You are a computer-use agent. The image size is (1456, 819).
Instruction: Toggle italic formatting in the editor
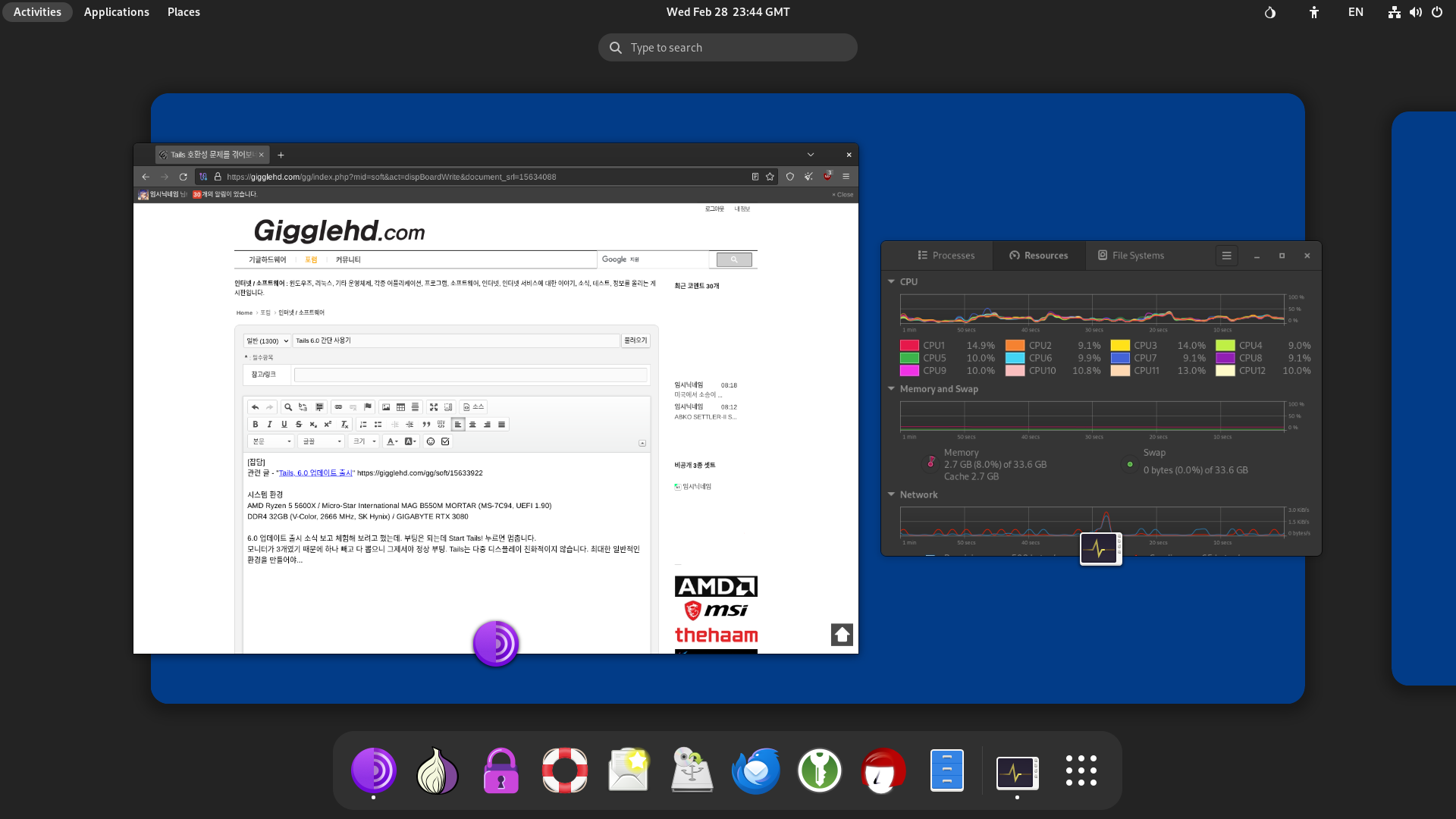(269, 425)
